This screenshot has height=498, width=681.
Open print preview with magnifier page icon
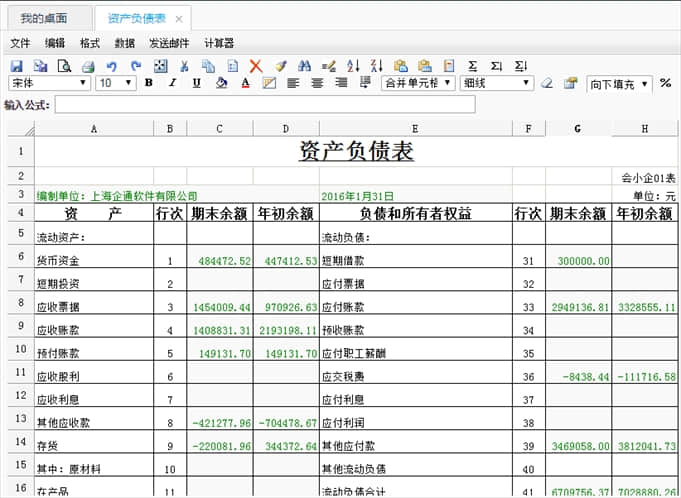click(x=64, y=66)
